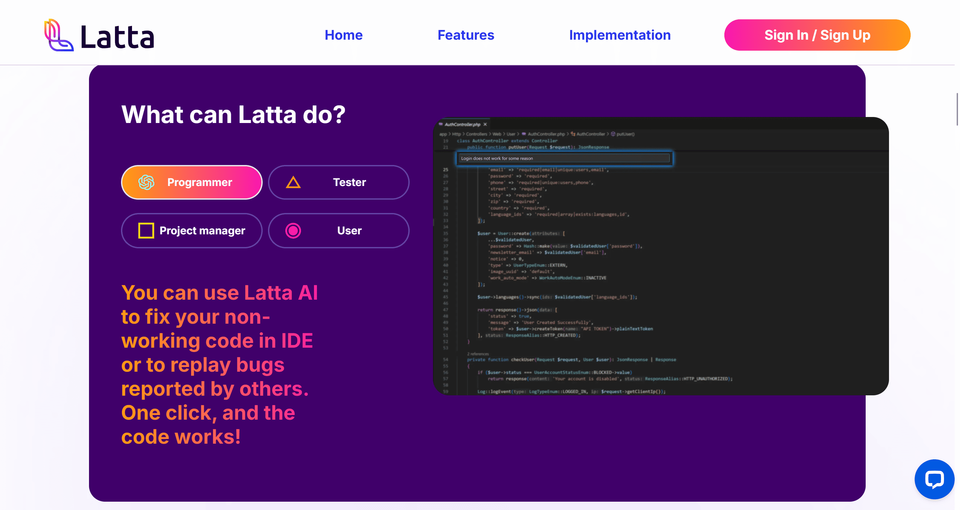
Task: Click the Latta logo icon
Action: (x=59, y=36)
